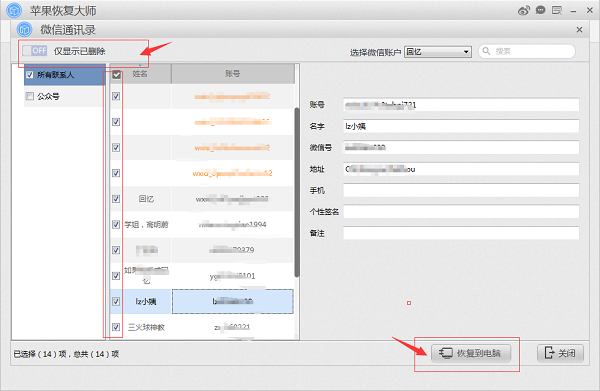Screen dimensions: 600x391
Task: Uncheck the first contact row checkbox
Action: pyautogui.click(x=116, y=96)
